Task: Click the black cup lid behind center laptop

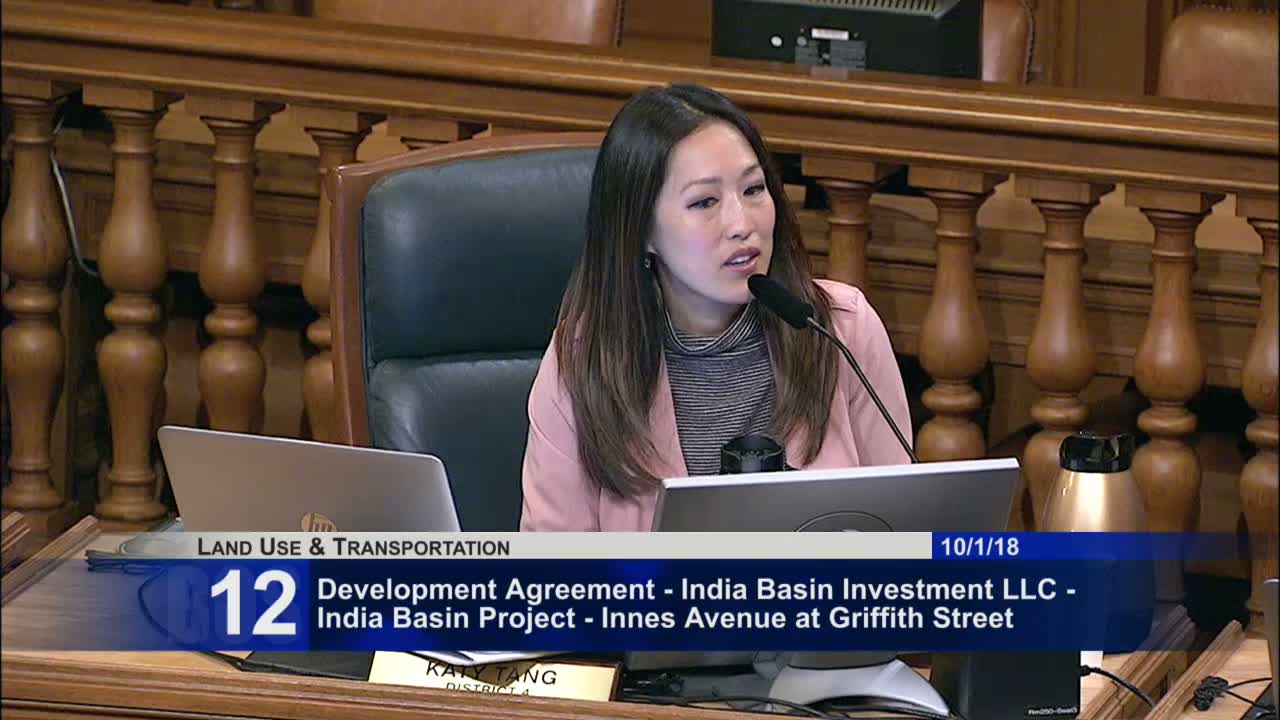Action: (x=752, y=453)
